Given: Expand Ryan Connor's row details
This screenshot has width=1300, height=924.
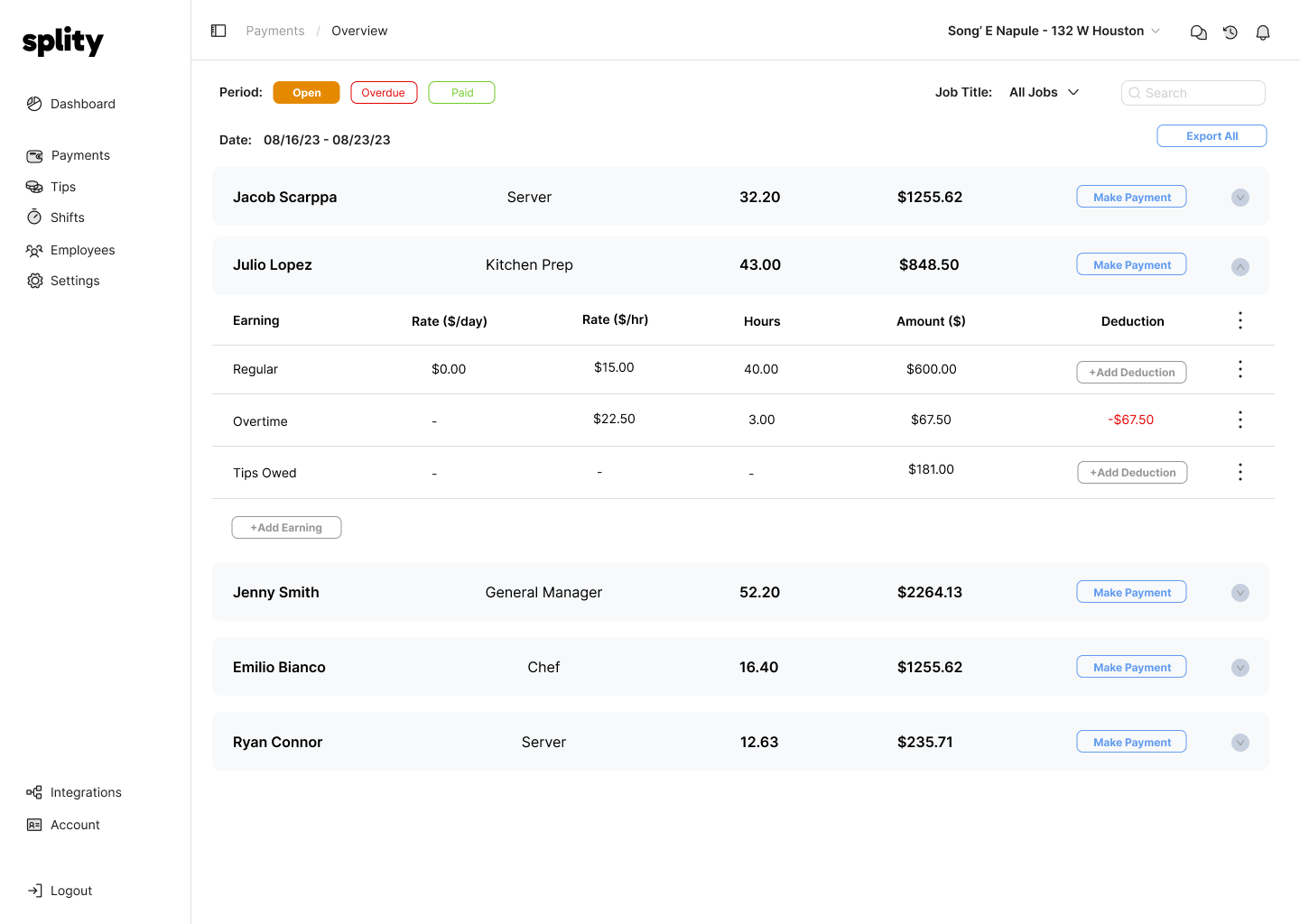Looking at the screenshot, I should coord(1240,743).
